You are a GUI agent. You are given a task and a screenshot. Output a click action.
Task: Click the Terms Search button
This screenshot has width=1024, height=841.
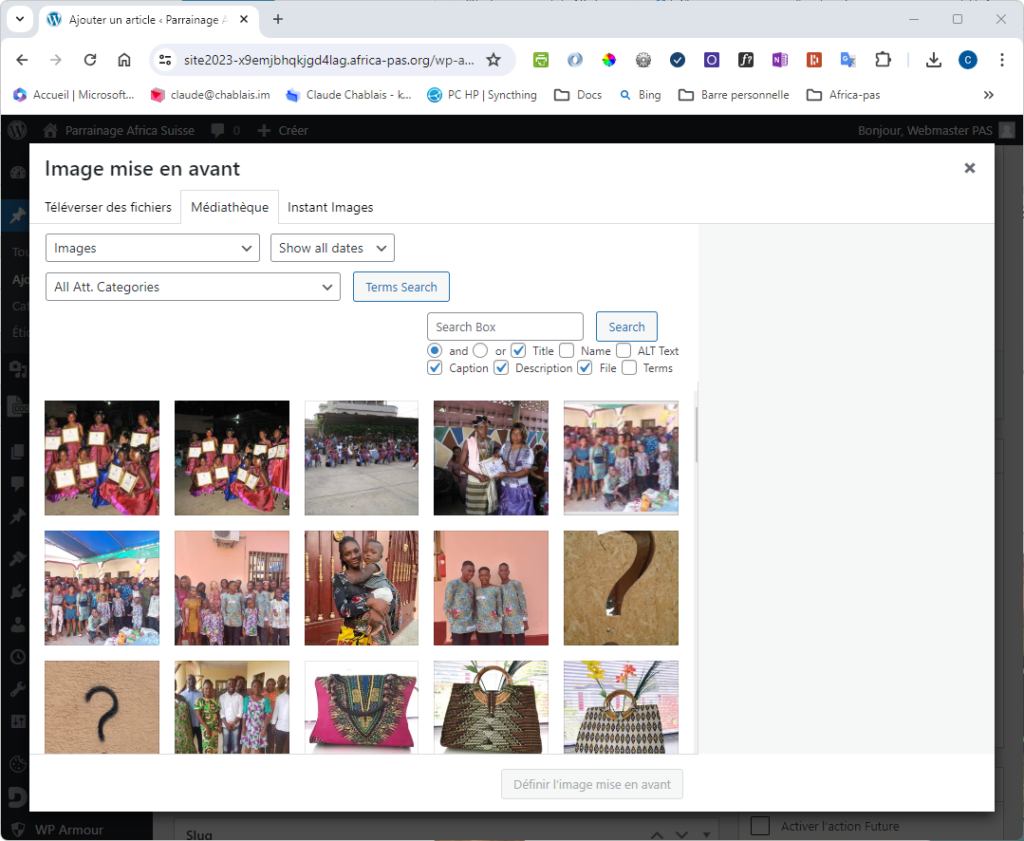[x=401, y=287]
